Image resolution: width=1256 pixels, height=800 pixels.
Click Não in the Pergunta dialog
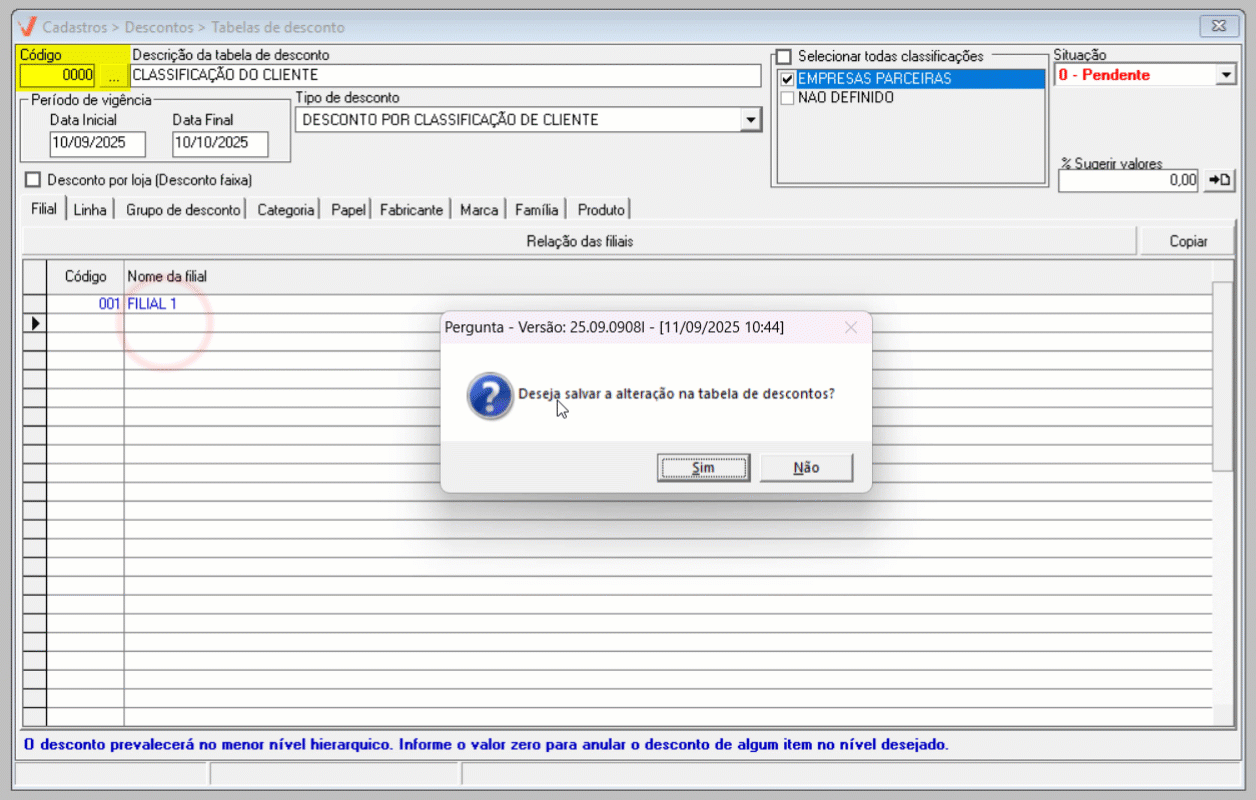[806, 467]
